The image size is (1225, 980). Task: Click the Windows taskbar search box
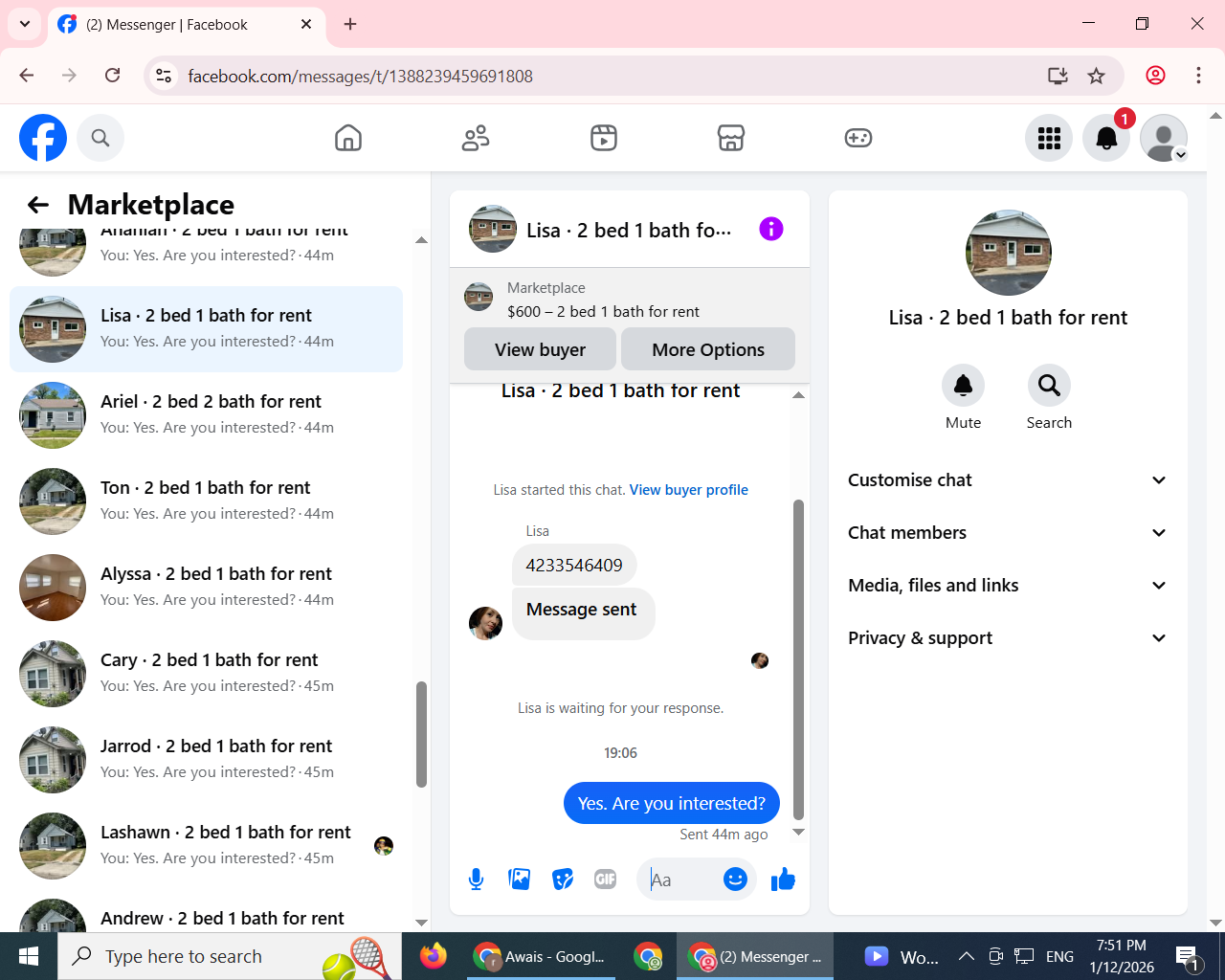click(230, 956)
